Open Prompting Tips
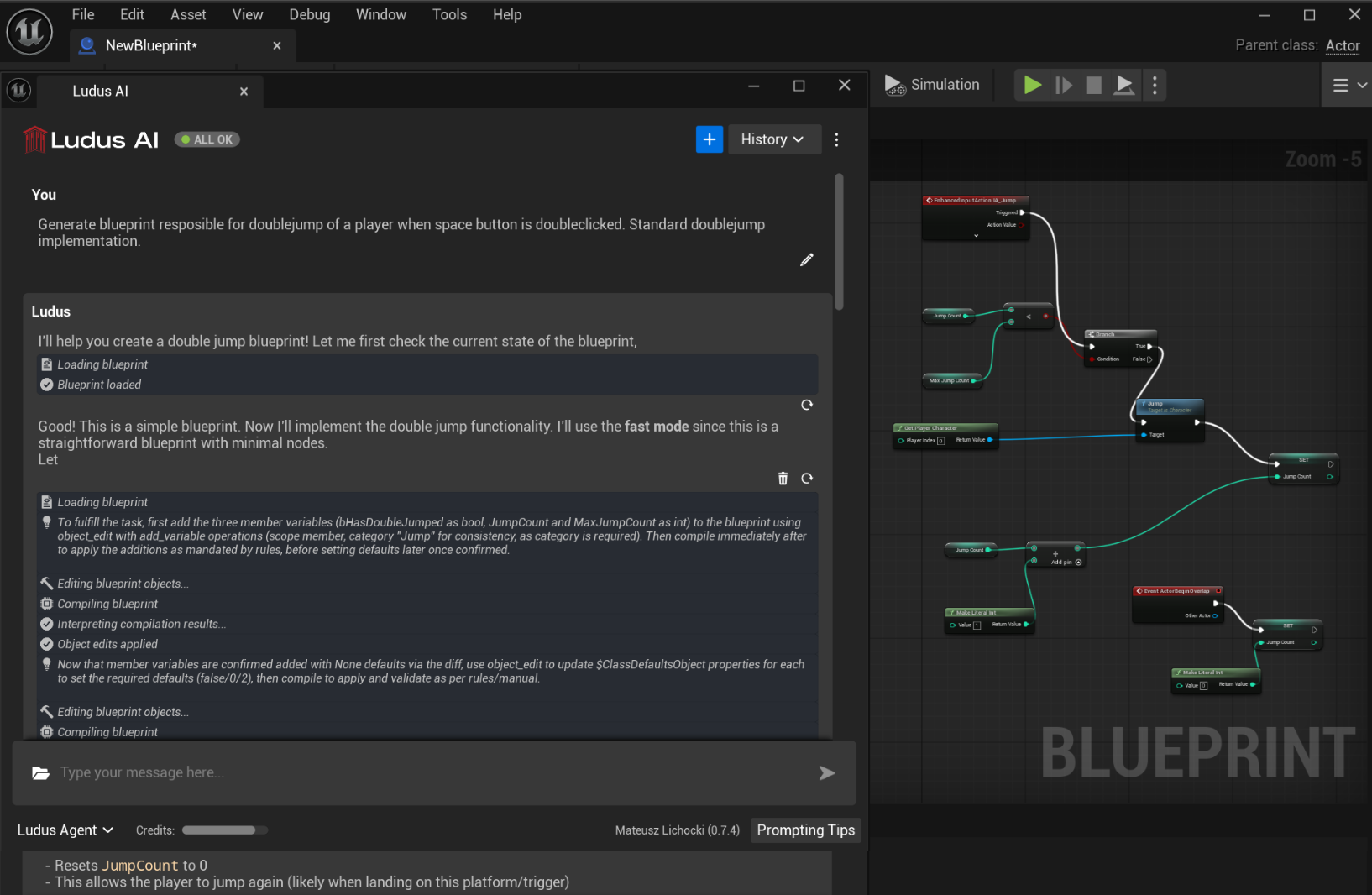 (x=804, y=830)
